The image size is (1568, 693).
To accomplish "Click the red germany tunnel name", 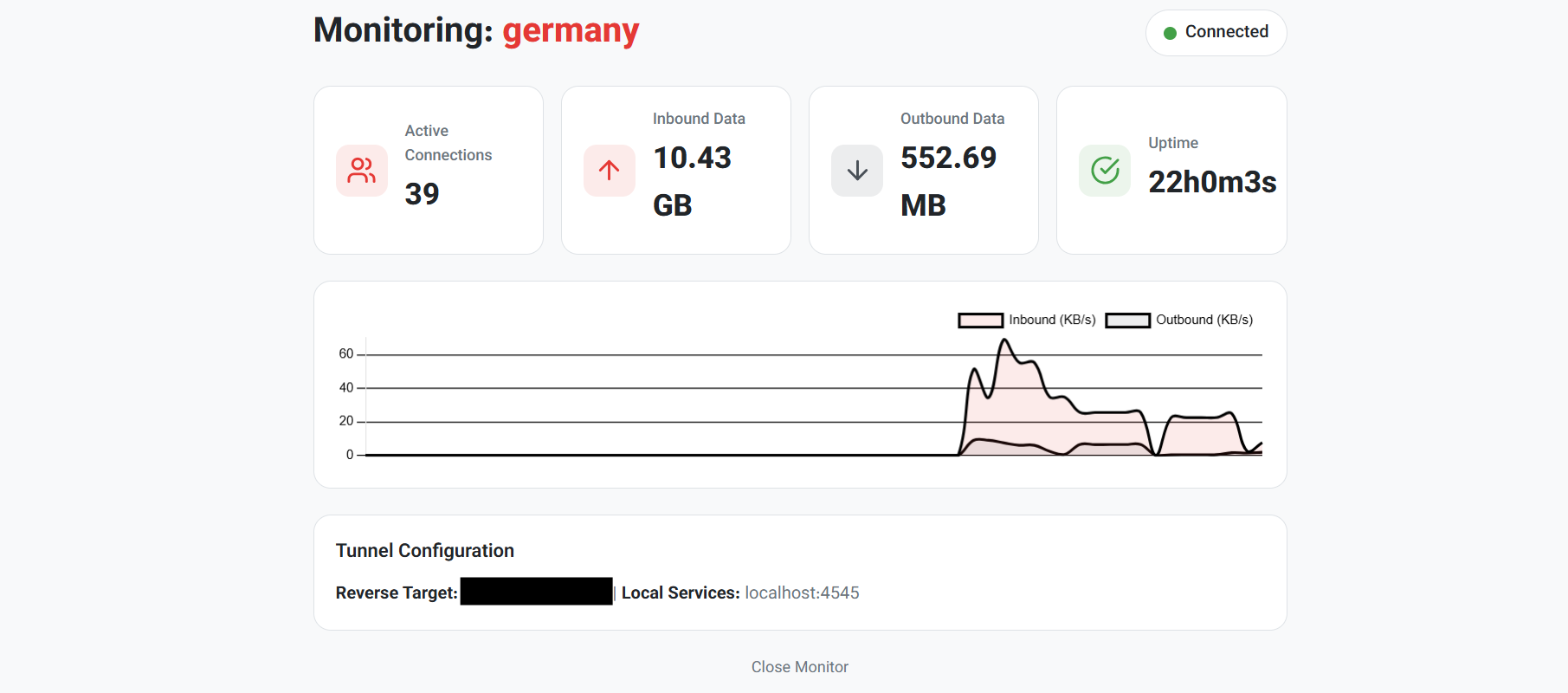I will point(571,30).
